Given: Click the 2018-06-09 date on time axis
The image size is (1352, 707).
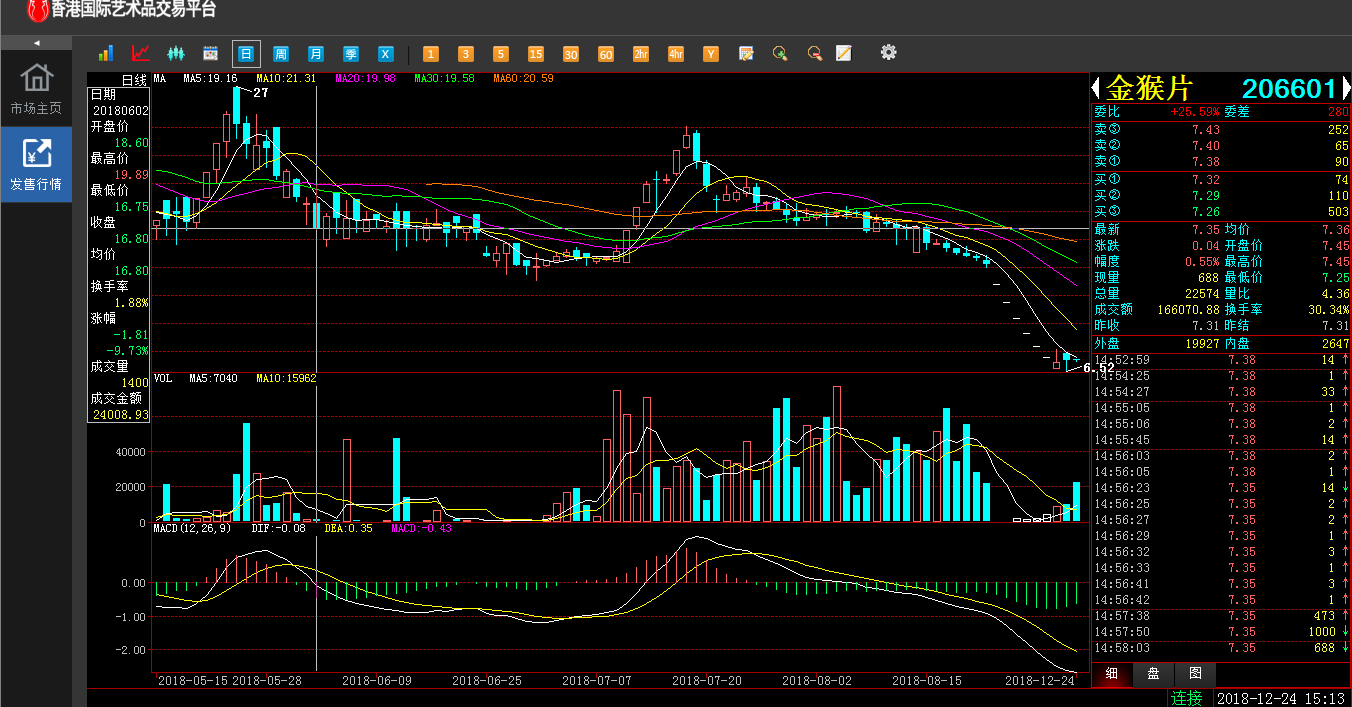Looking at the screenshot, I should pos(377,680).
